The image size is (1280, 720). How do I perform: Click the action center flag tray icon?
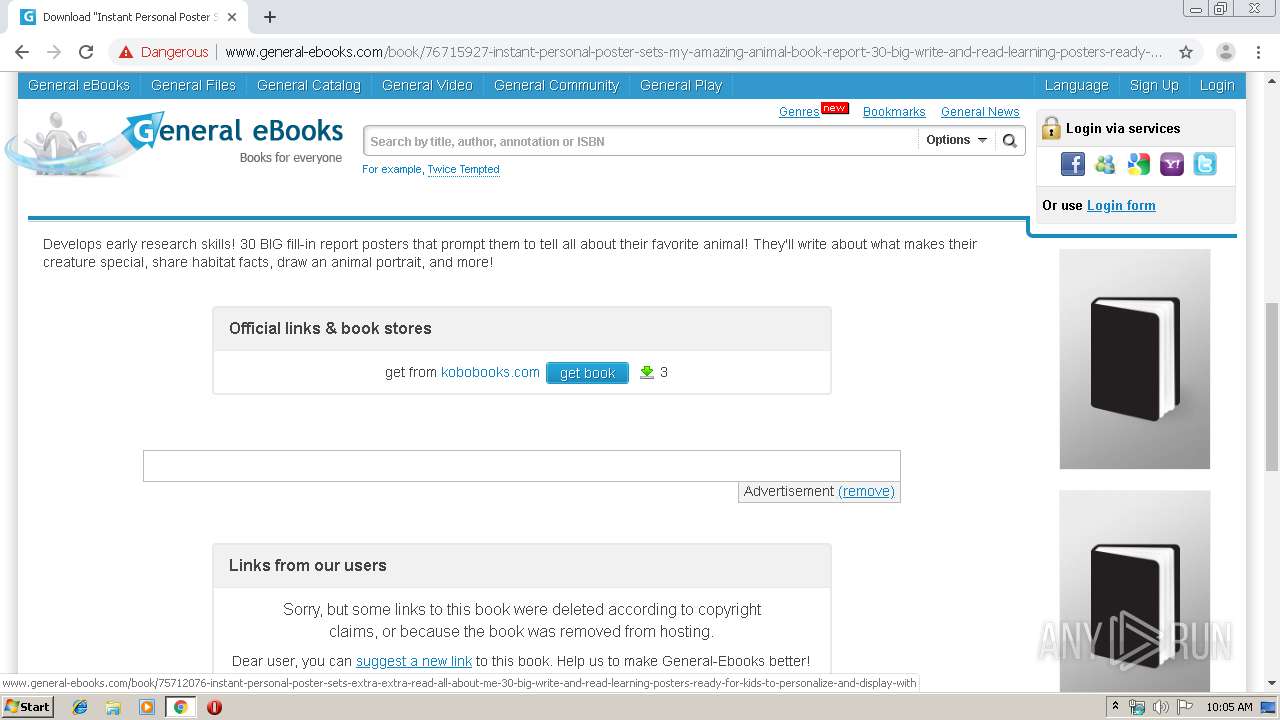[x=1185, y=707]
